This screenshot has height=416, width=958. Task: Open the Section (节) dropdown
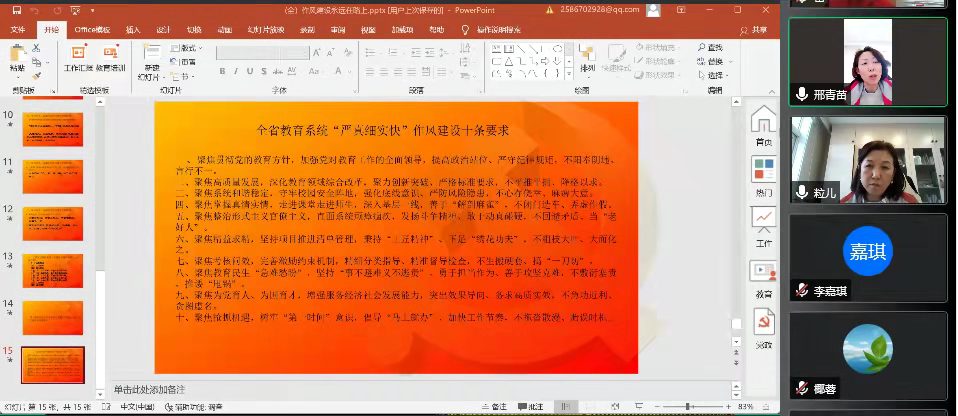181,76
